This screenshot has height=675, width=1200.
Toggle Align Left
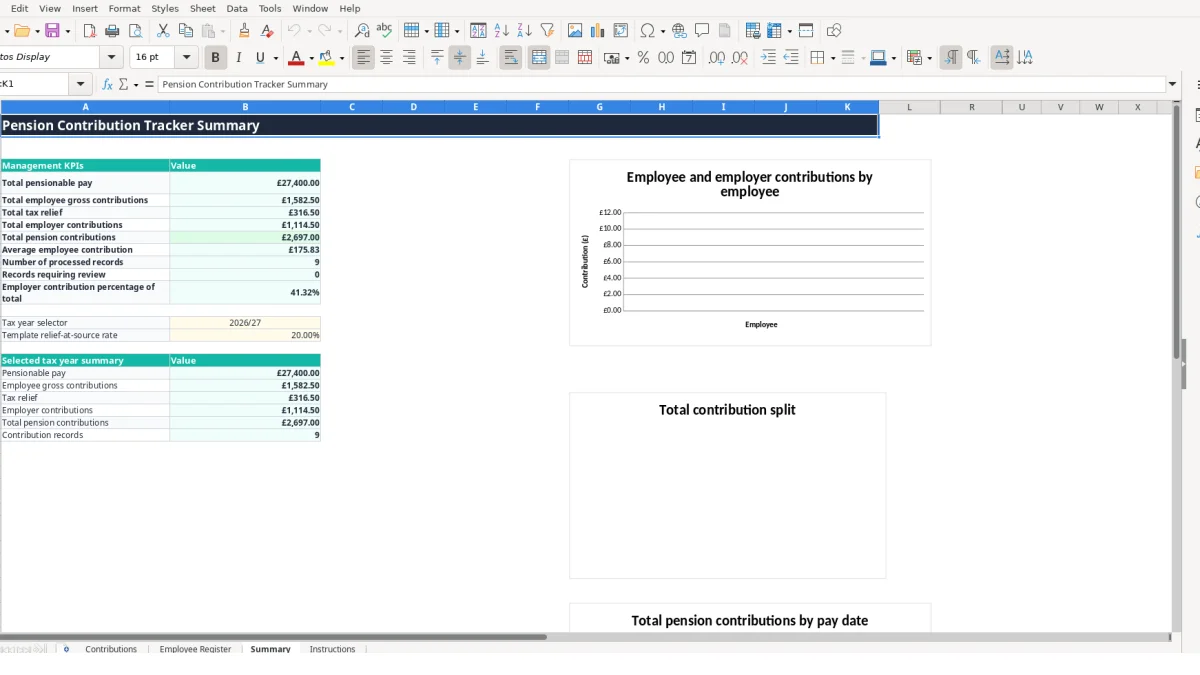[363, 58]
